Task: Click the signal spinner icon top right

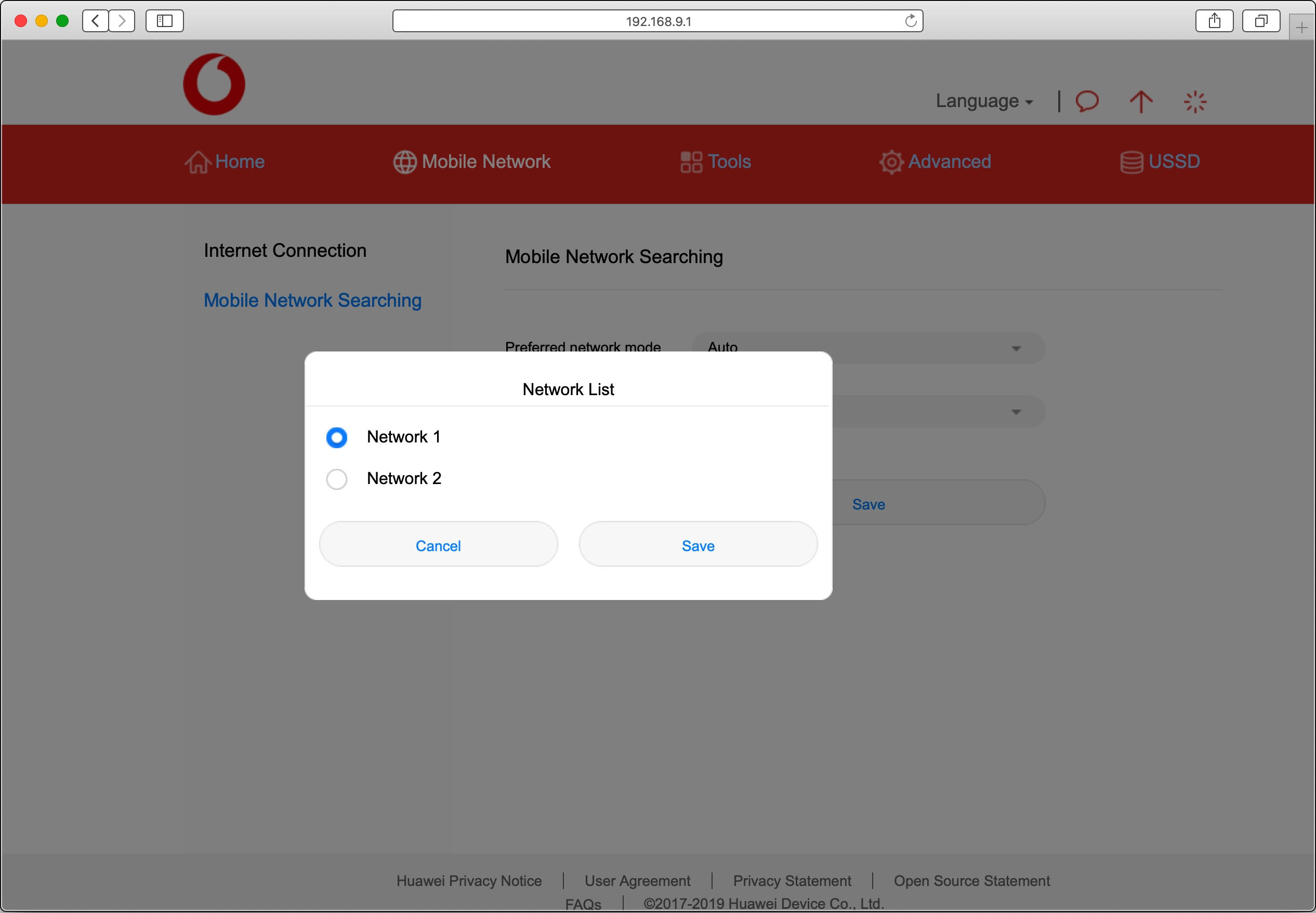Action: [x=1195, y=101]
